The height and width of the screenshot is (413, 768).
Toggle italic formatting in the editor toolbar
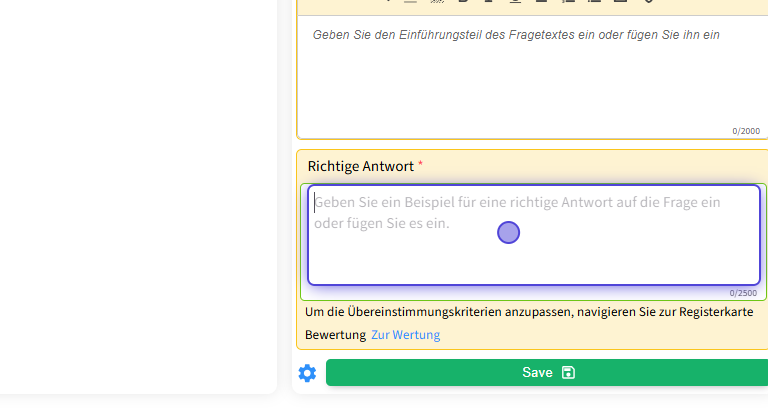coord(489,1)
